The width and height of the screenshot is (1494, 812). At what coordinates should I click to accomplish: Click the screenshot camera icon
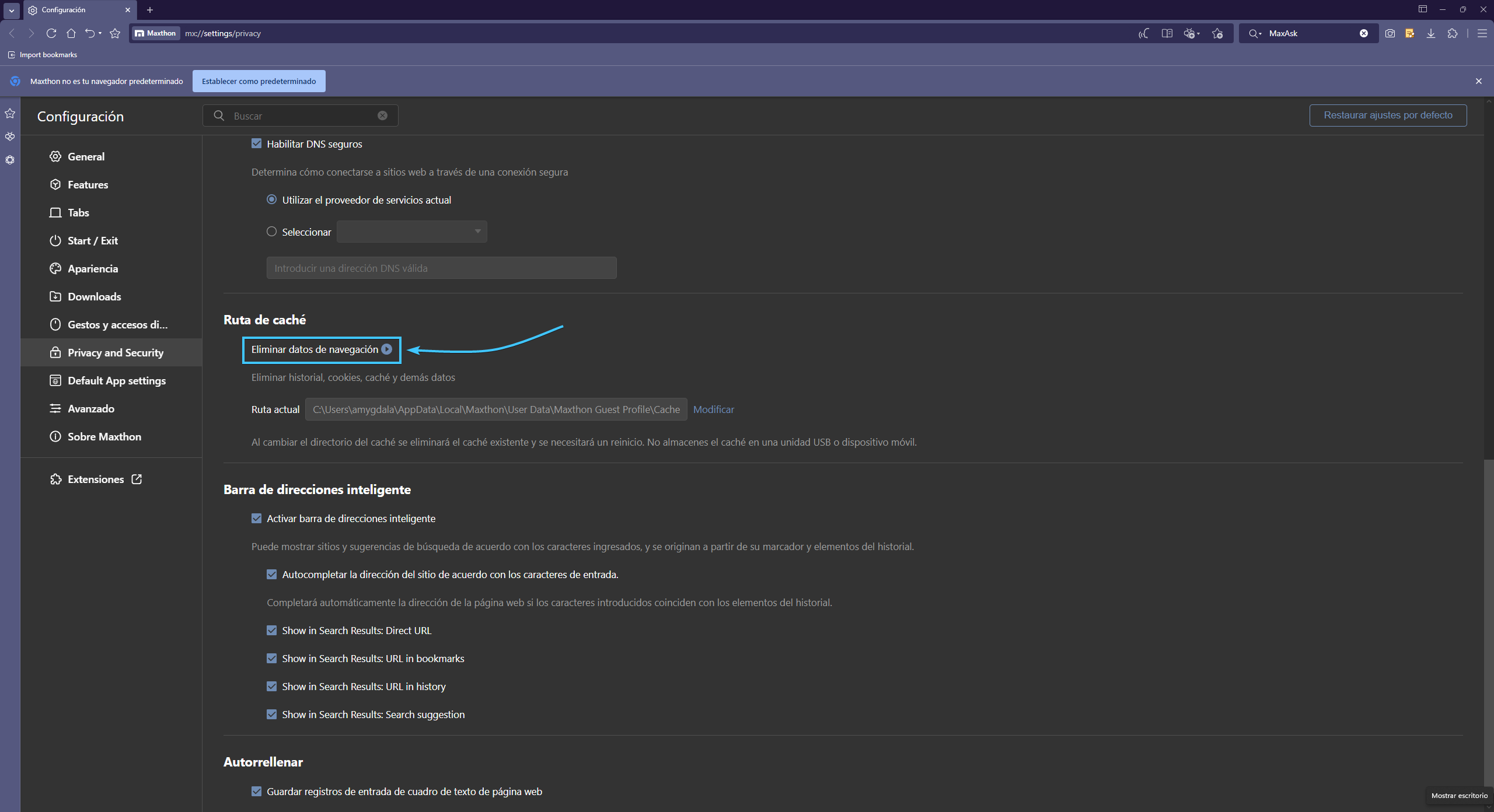(1390, 33)
